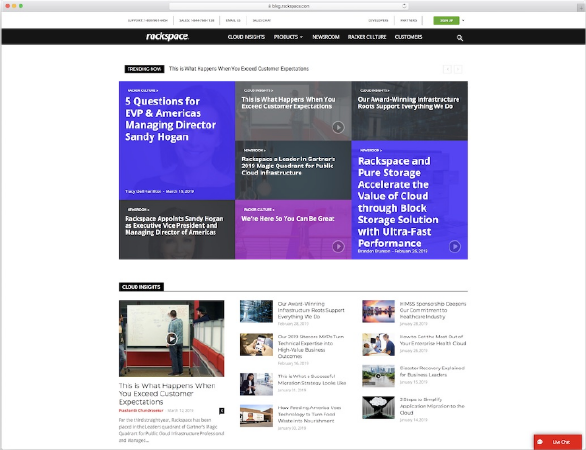
Task: Open the search magnifier icon
Action: pos(460,38)
